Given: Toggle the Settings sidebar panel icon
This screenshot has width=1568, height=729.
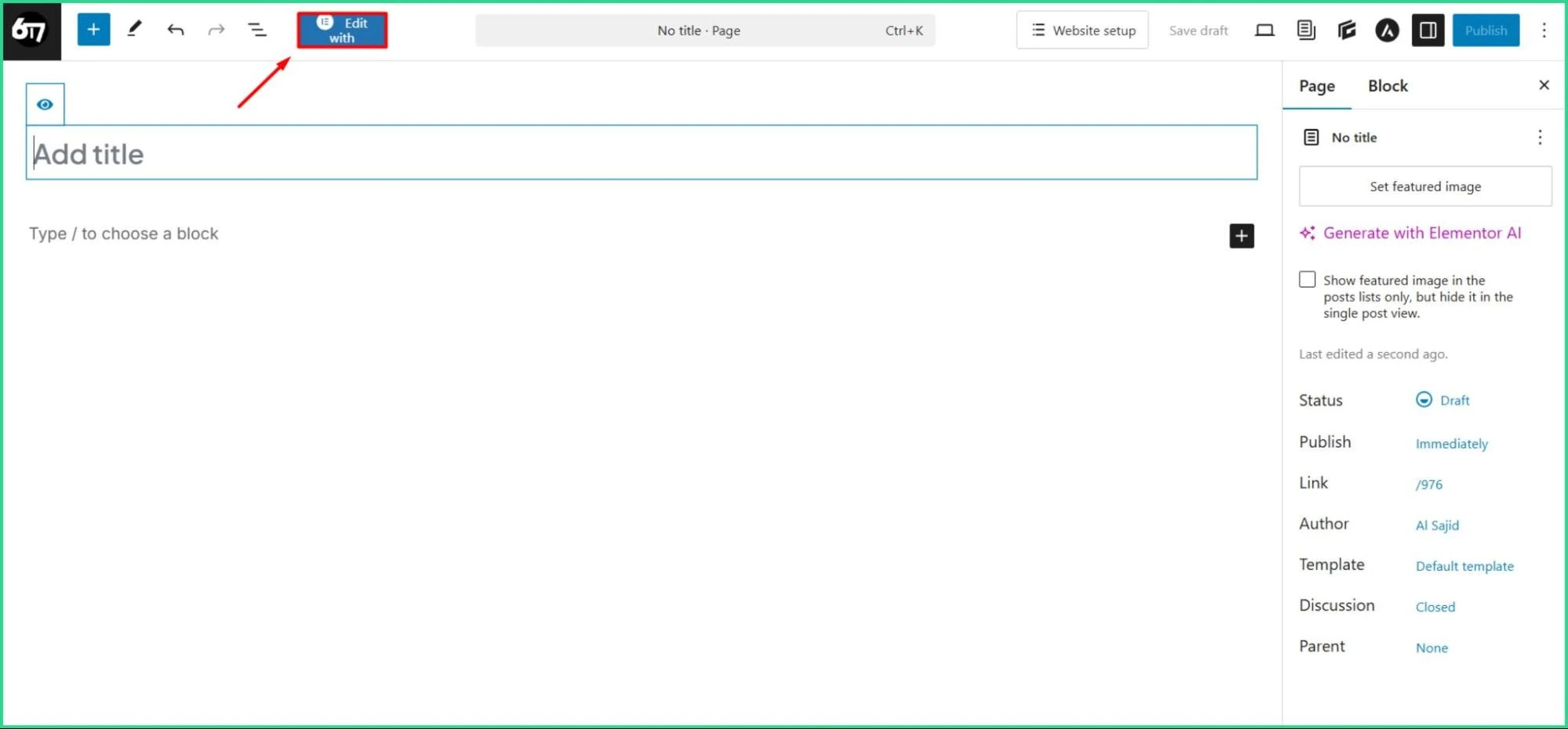Looking at the screenshot, I should point(1428,31).
